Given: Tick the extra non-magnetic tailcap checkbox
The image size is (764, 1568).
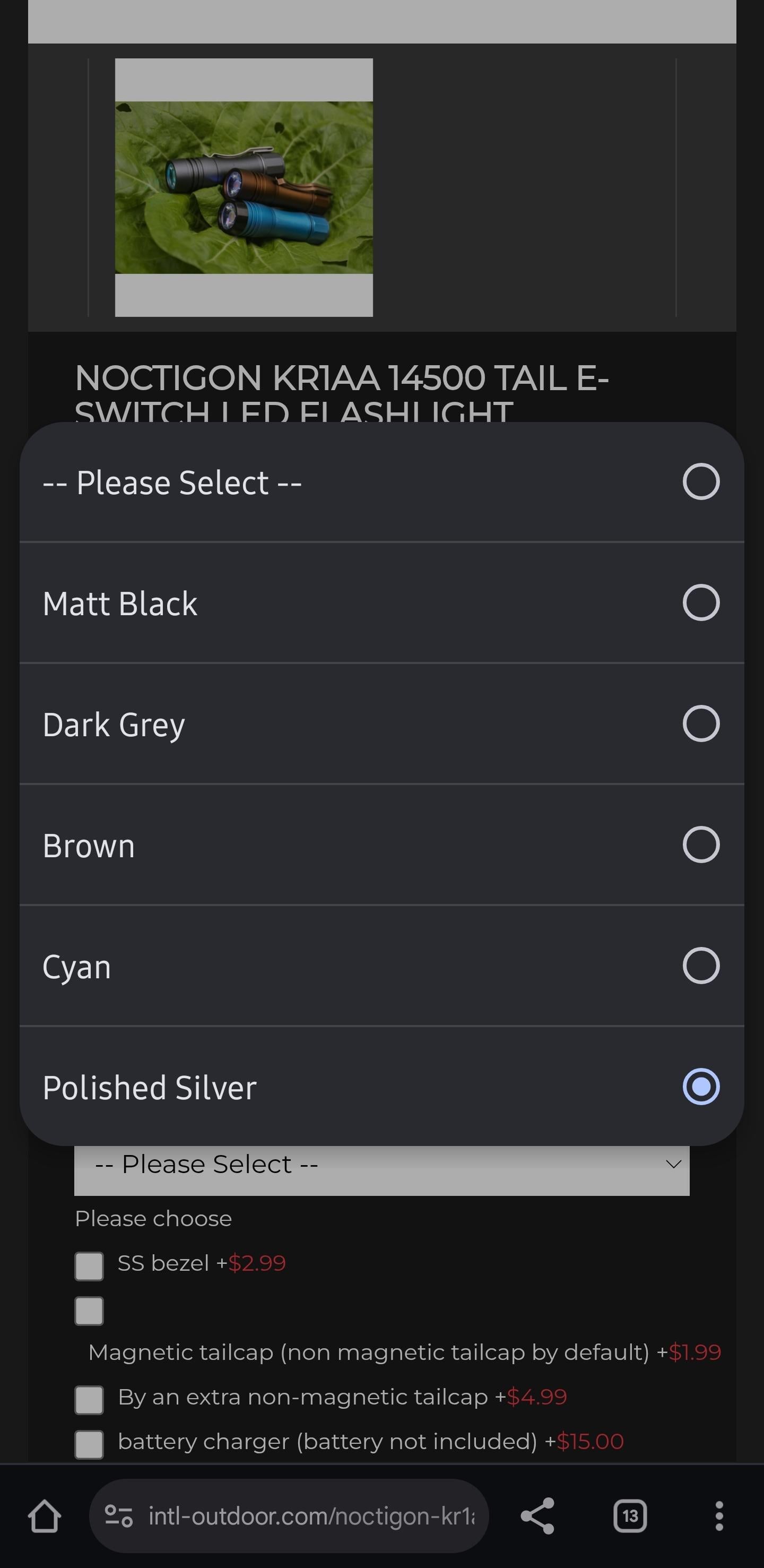Looking at the screenshot, I should (x=89, y=1399).
